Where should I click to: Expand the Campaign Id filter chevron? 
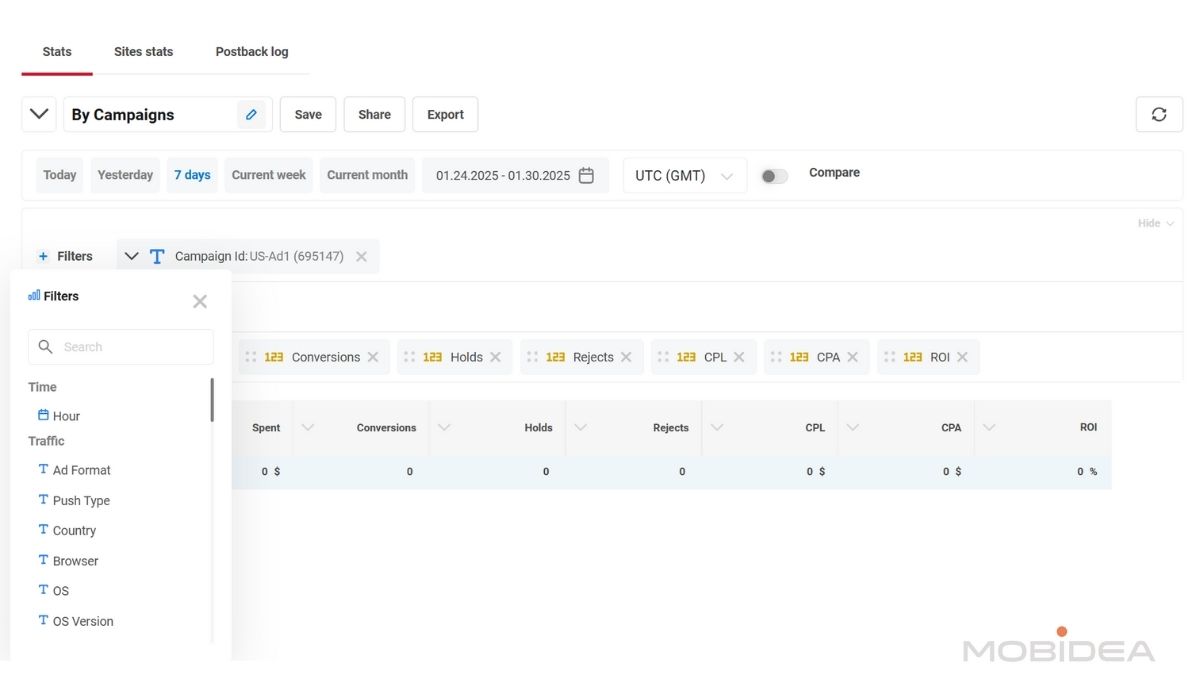click(131, 256)
